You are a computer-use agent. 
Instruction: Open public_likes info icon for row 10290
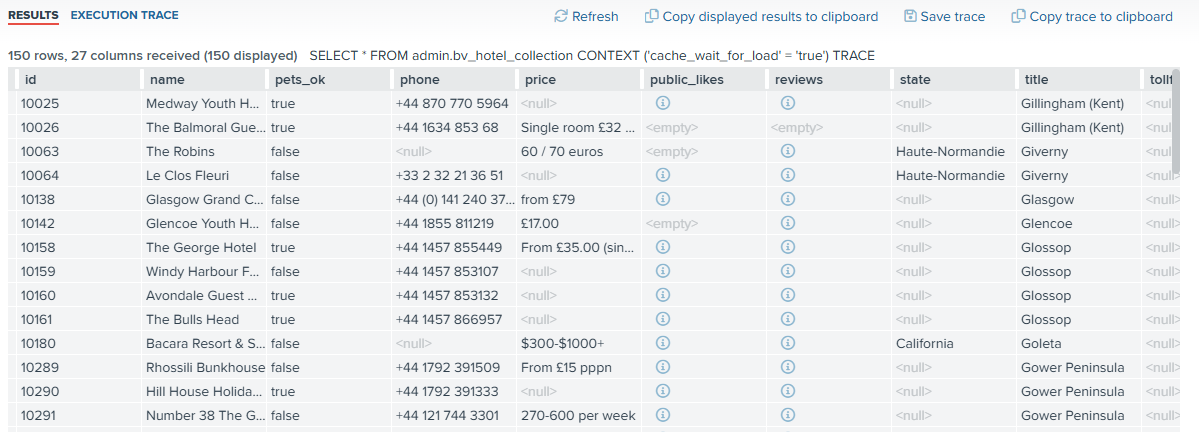[x=663, y=391]
